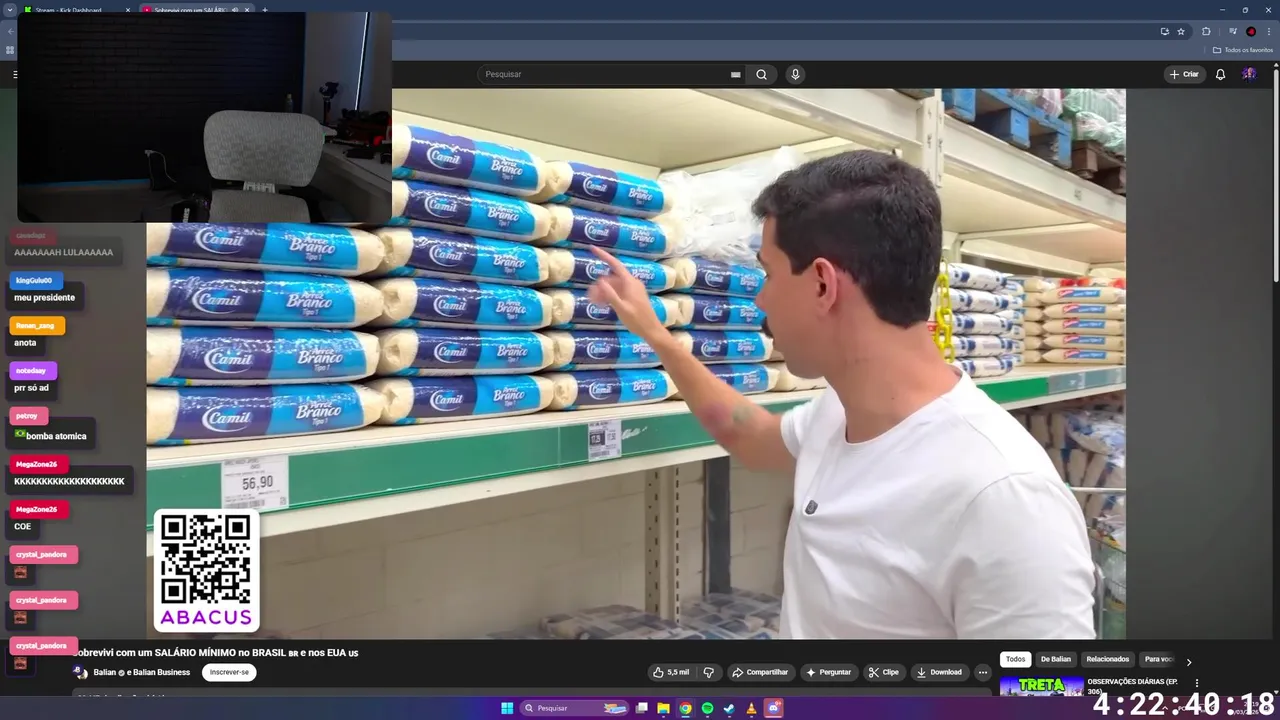Click chat username kingGulu00
The width and height of the screenshot is (1280, 720).
tap(35, 281)
